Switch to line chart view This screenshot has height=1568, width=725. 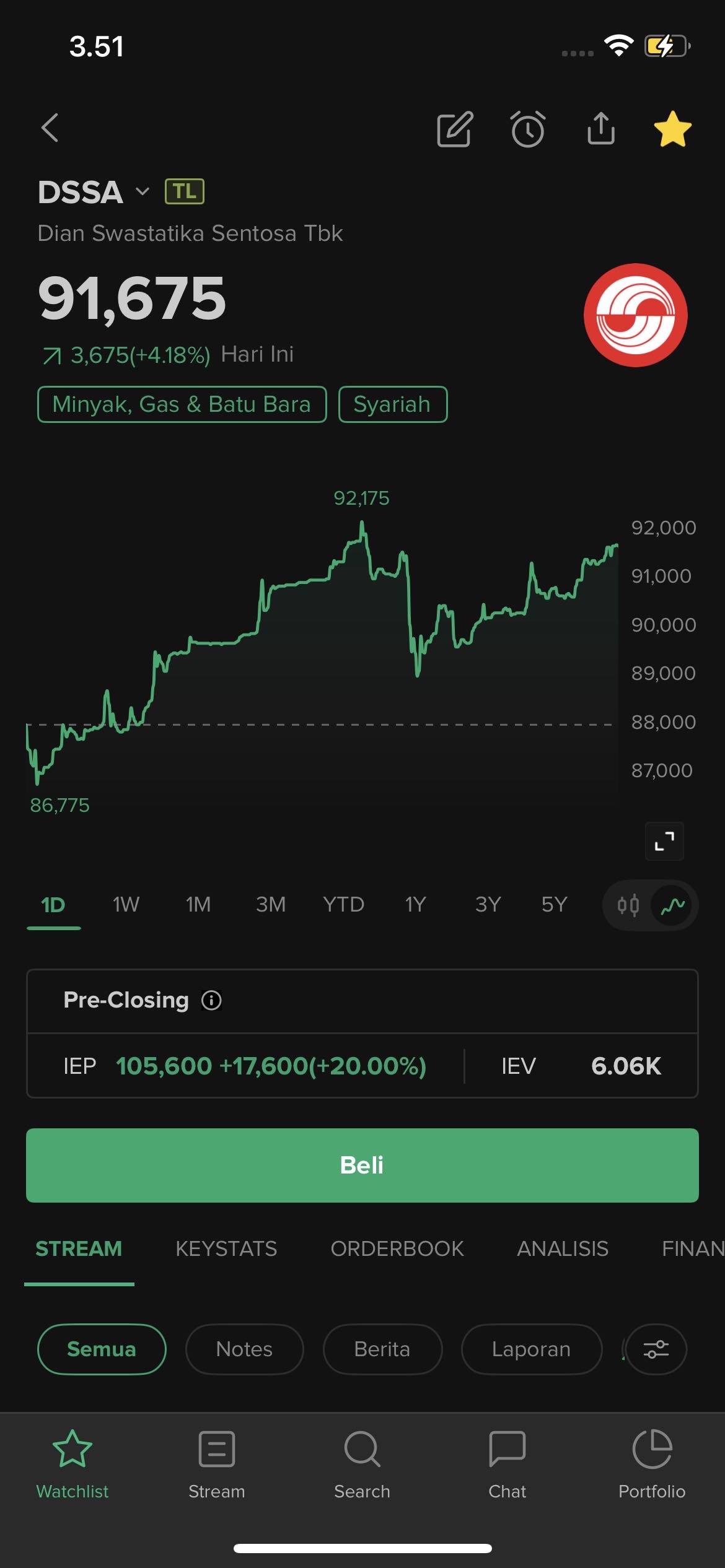pyautogui.click(x=673, y=905)
